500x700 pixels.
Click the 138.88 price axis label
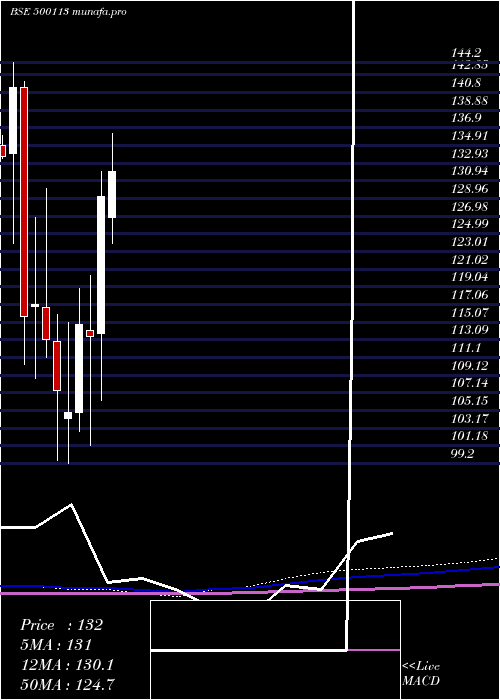click(x=470, y=100)
